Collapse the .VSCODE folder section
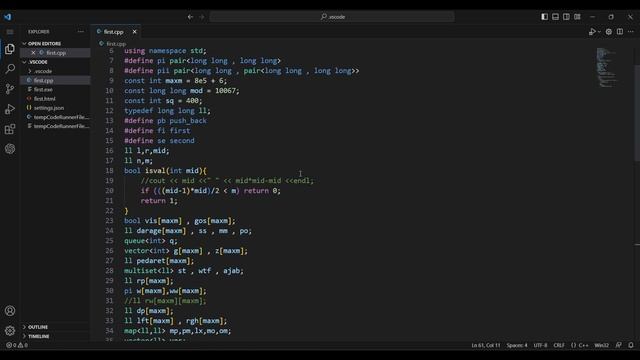 point(38,62)
